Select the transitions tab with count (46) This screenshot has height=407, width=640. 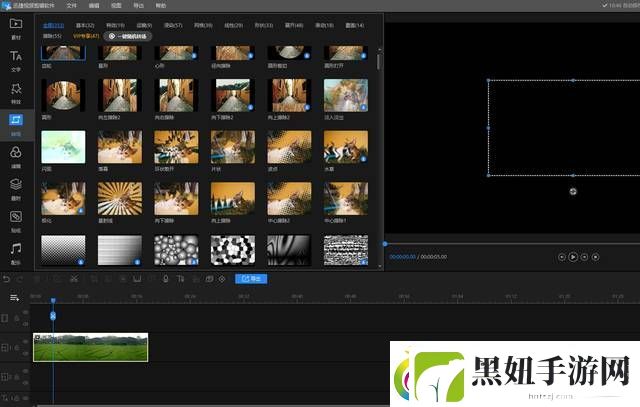(294, 25)
